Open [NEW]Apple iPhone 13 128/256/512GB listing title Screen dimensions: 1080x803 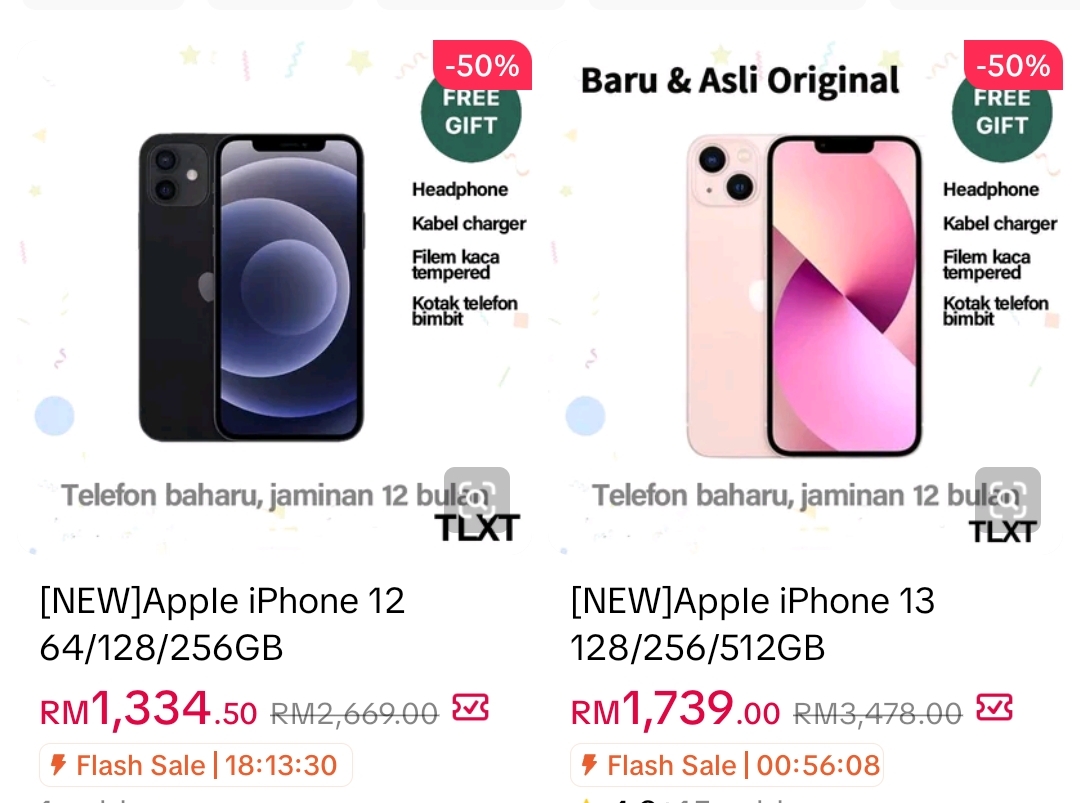click(x=752, y=624)
